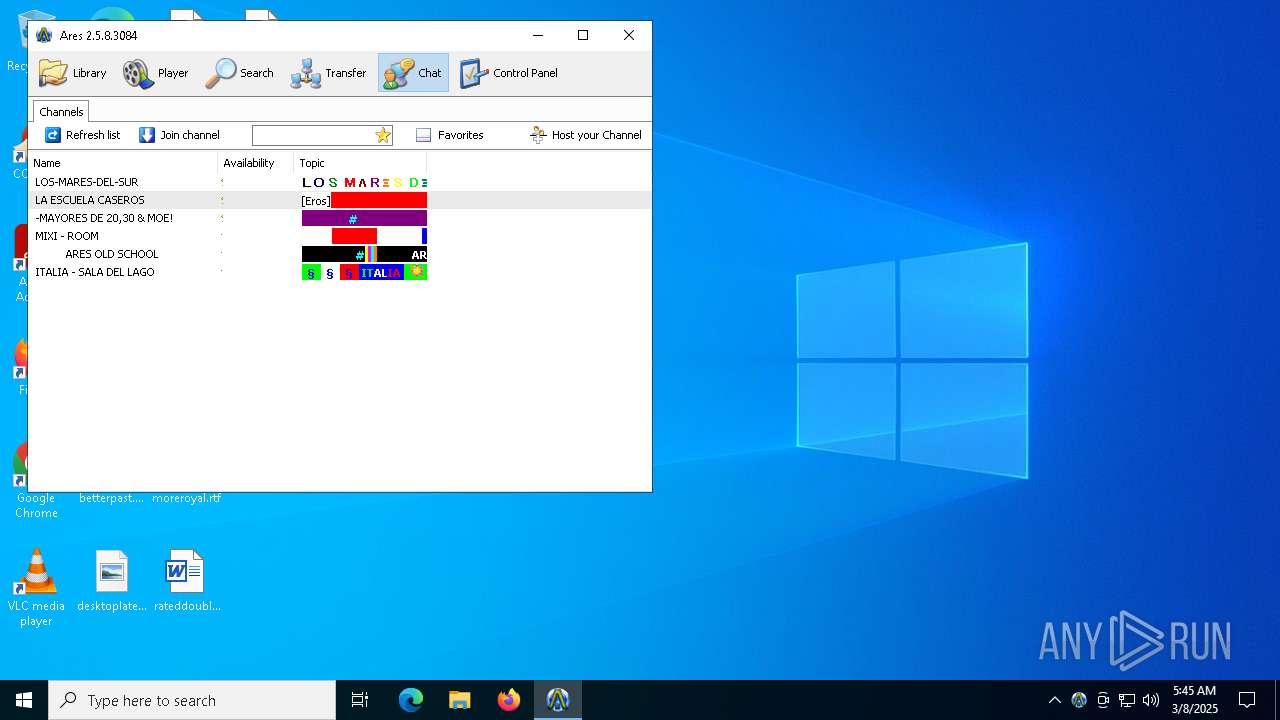Switch to the Channels tab
Image resolution: width=1280 pixels, height=720 pixels.
tap(61, 112)
